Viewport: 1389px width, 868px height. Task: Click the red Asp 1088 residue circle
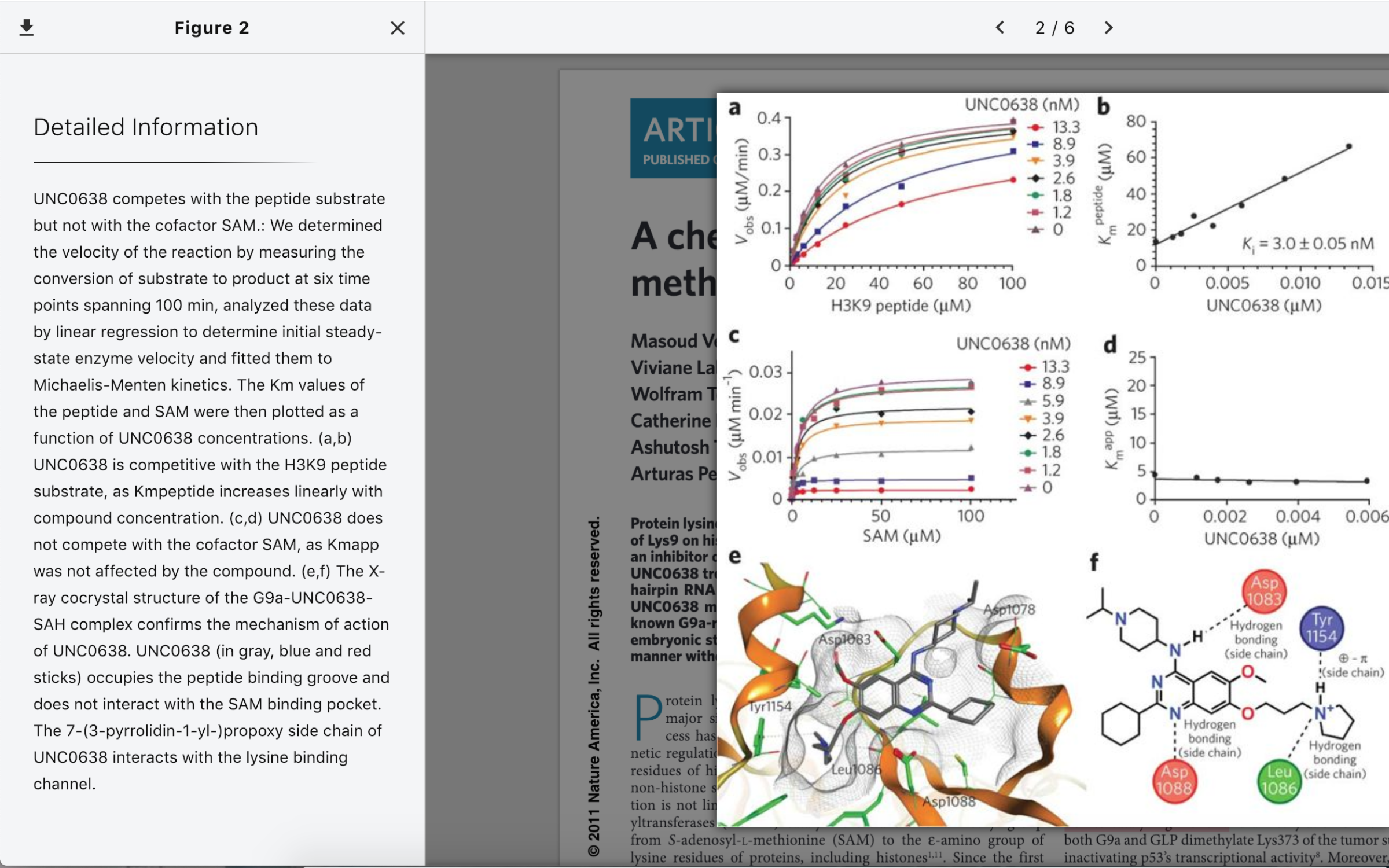(x=1174, y=780)
